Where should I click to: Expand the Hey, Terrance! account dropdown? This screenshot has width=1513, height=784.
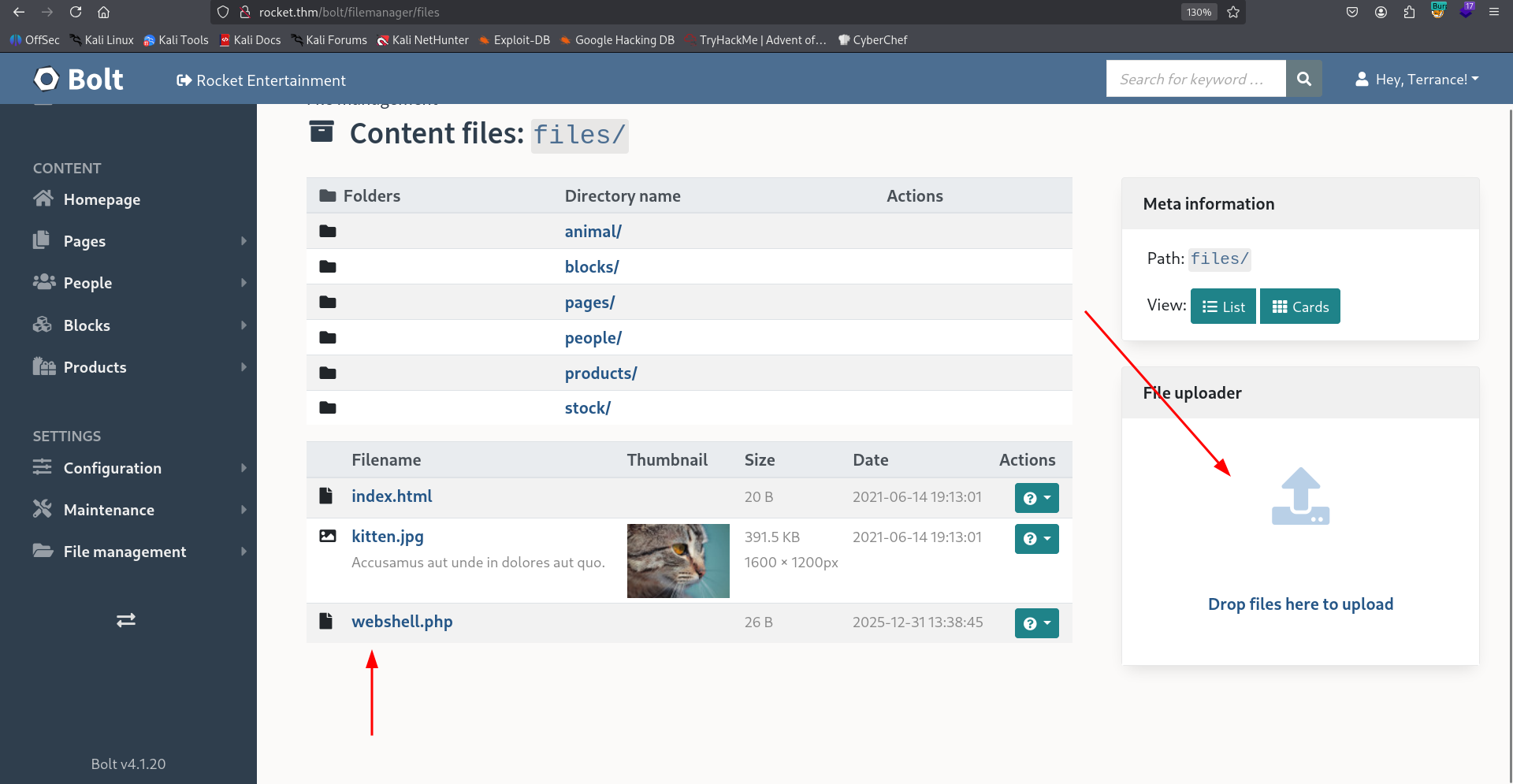pos(1415,79)
